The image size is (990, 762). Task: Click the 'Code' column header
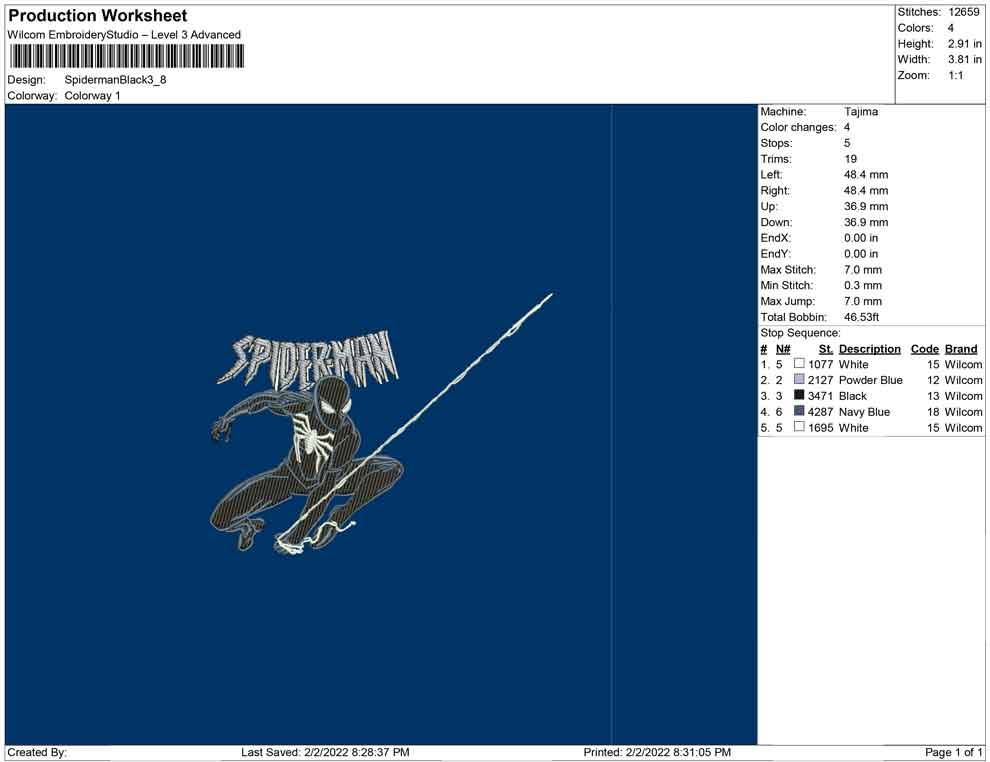[925, 349]
